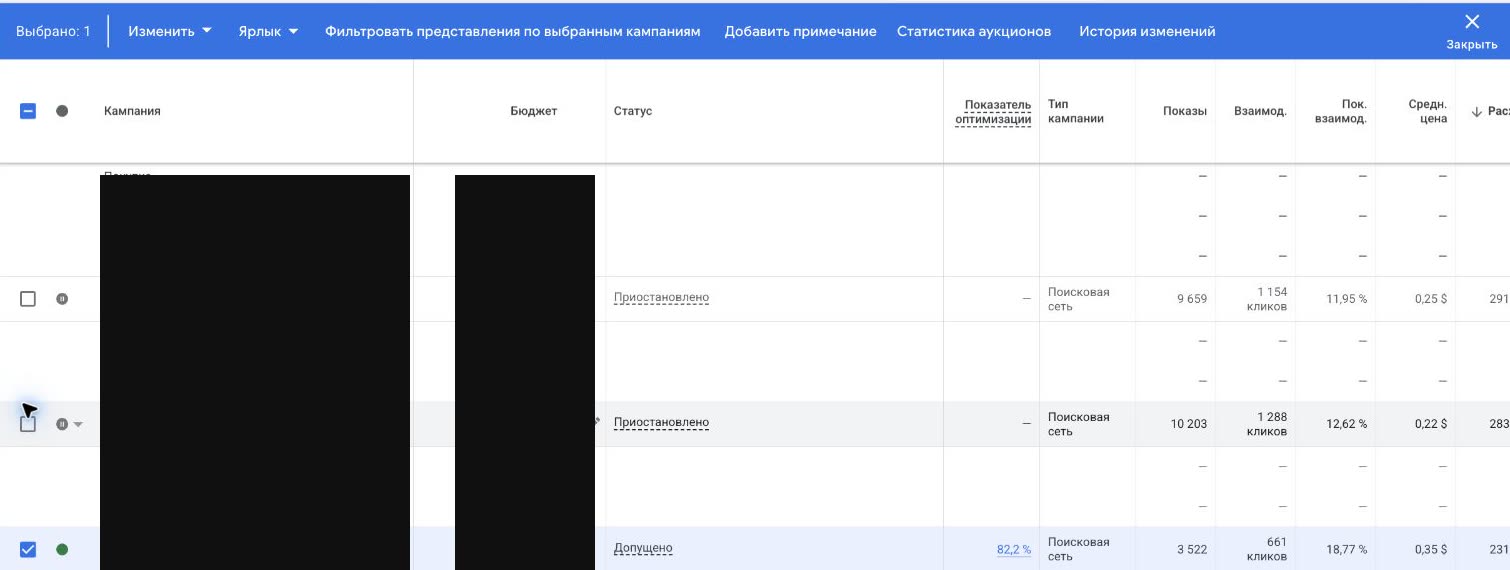This screenshot has height=570, width=1510.
Task: Click Добавить примечание button
Action: [x=800, y=31]
